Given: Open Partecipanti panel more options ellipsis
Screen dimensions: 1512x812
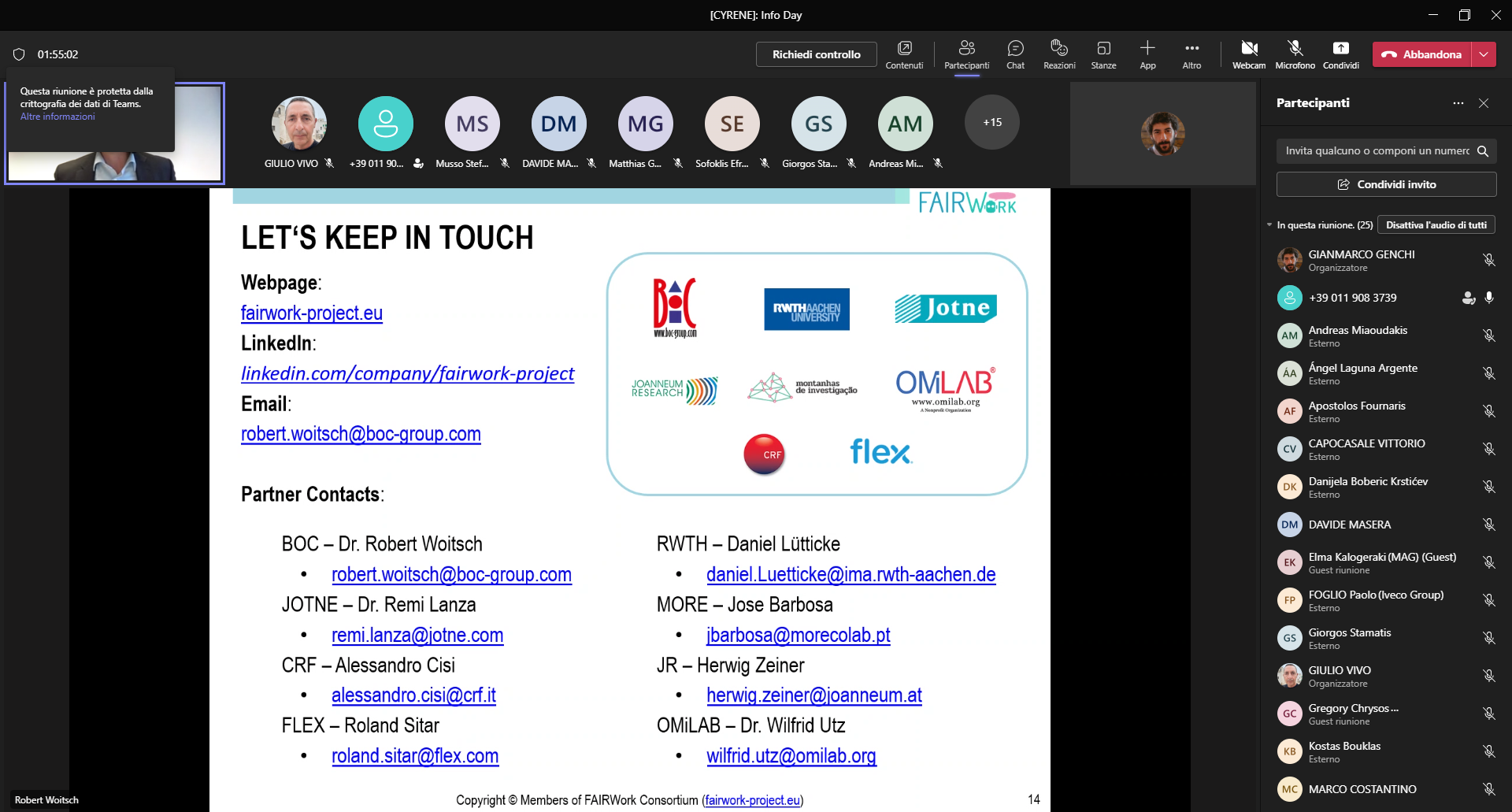Looking at the screenshot, I should [1458, 103].
